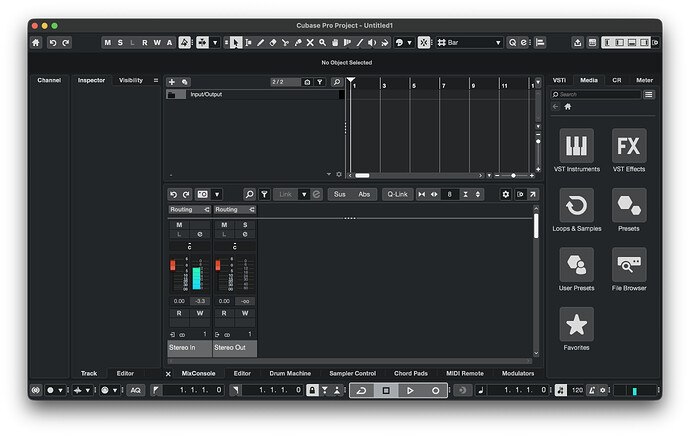690x436 pixels.
Task: Open color tool dropdown arrow
Action: (409, 43)
